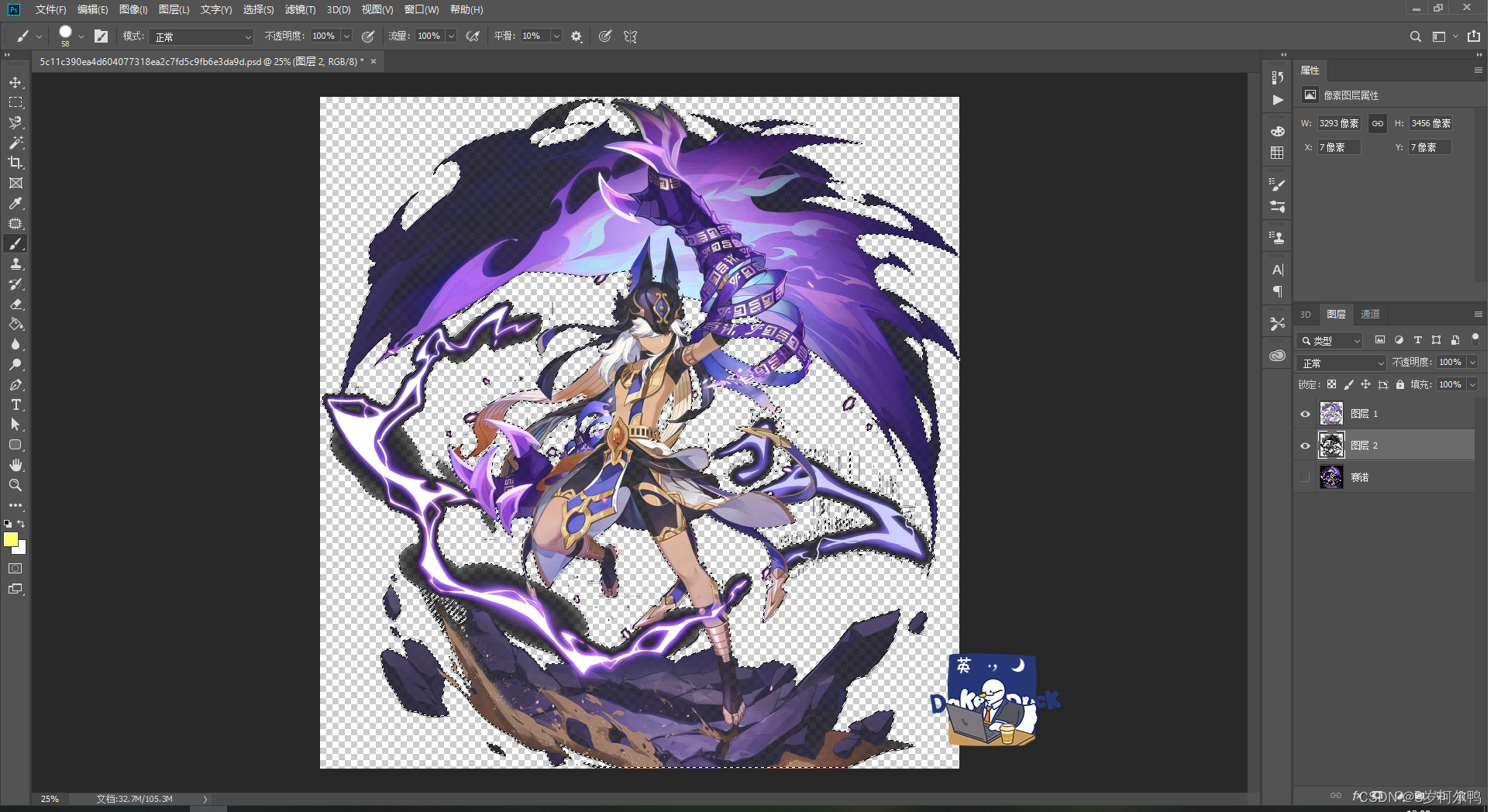The image size is (1494, 812).
Task: Select the Blur tool
Action: (15, 345)
